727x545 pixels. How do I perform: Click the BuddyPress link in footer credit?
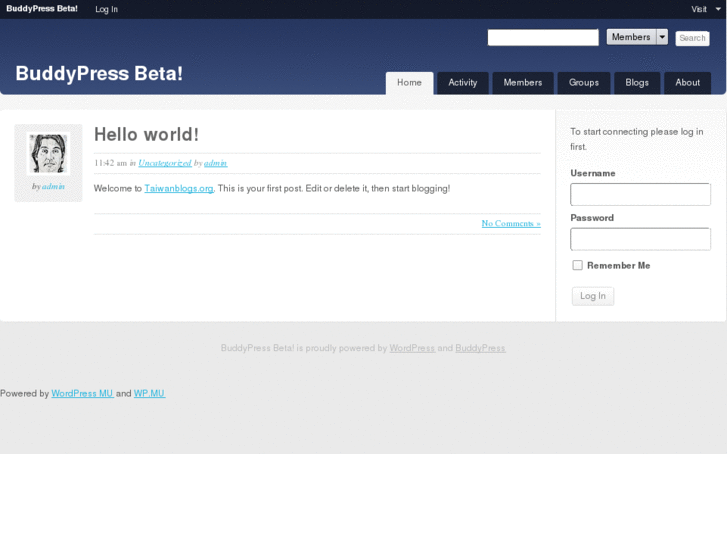point(480,348)
